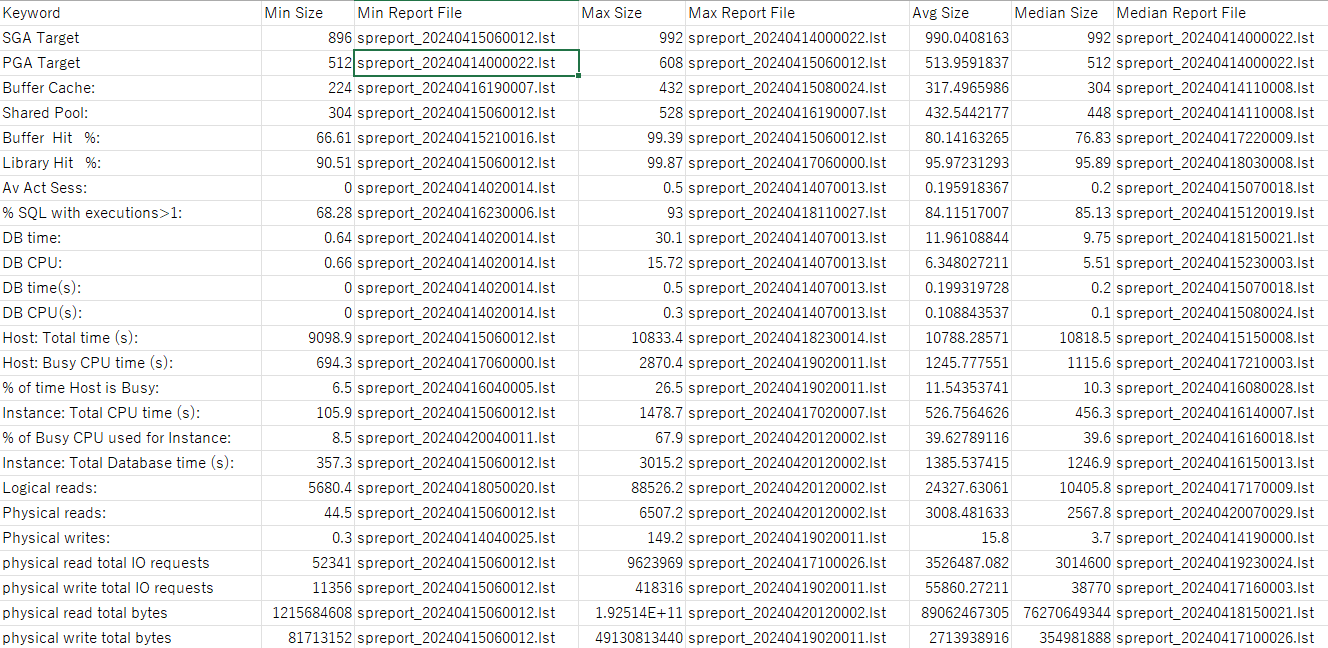Click min report spreport_20240416190007.lst for Buffer Cache
The height and width of the screenshot is (648, 1328).
point(467,88)
